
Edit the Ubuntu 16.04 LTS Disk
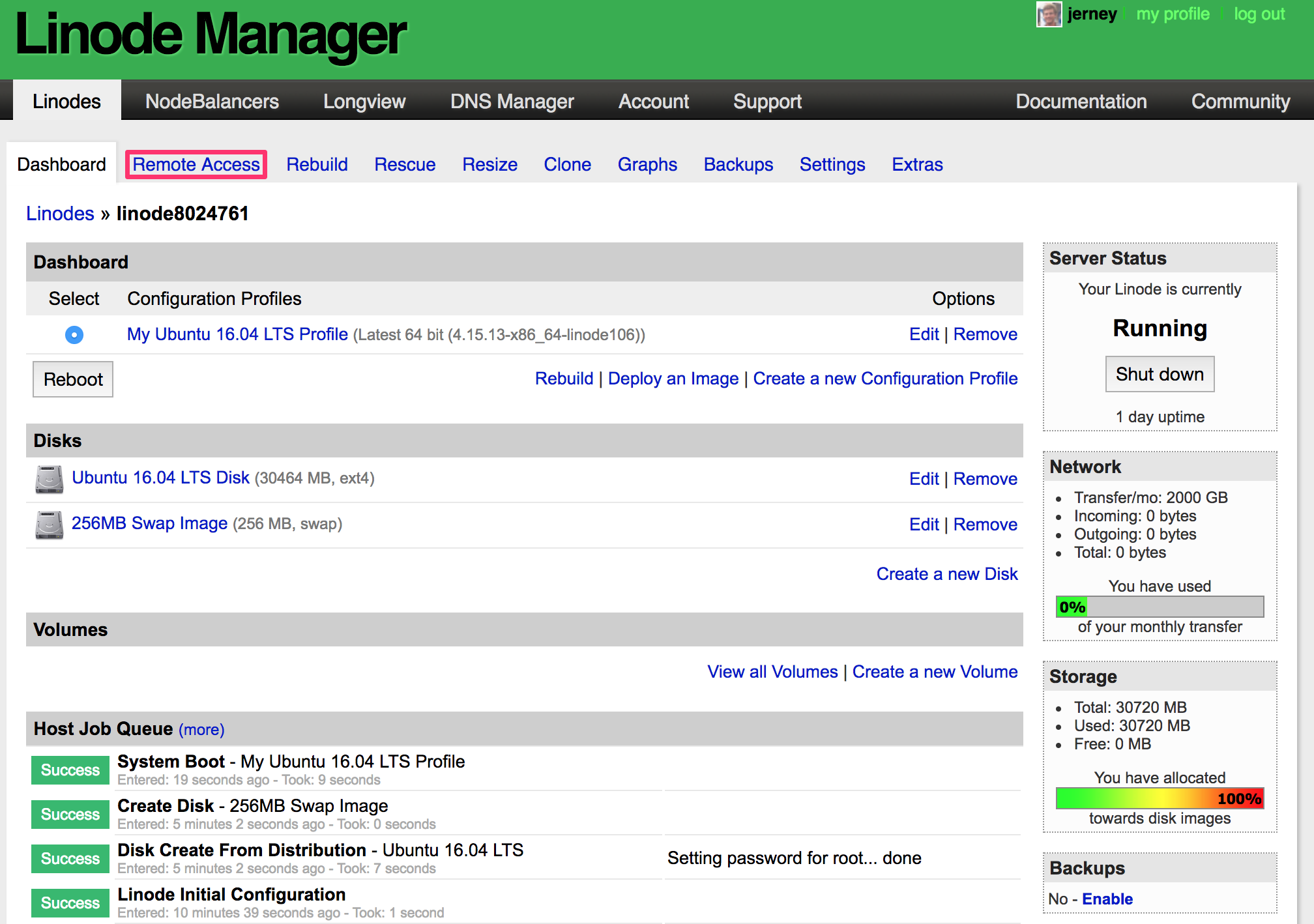tap(924, 479)
